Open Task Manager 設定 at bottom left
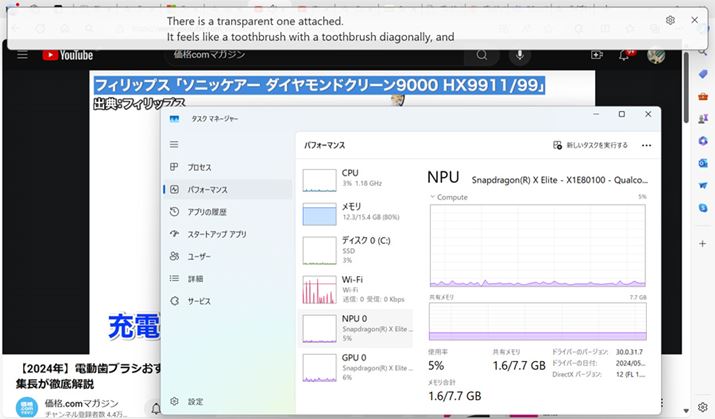Screen dimensions: 715x419 tap(195, 401)
